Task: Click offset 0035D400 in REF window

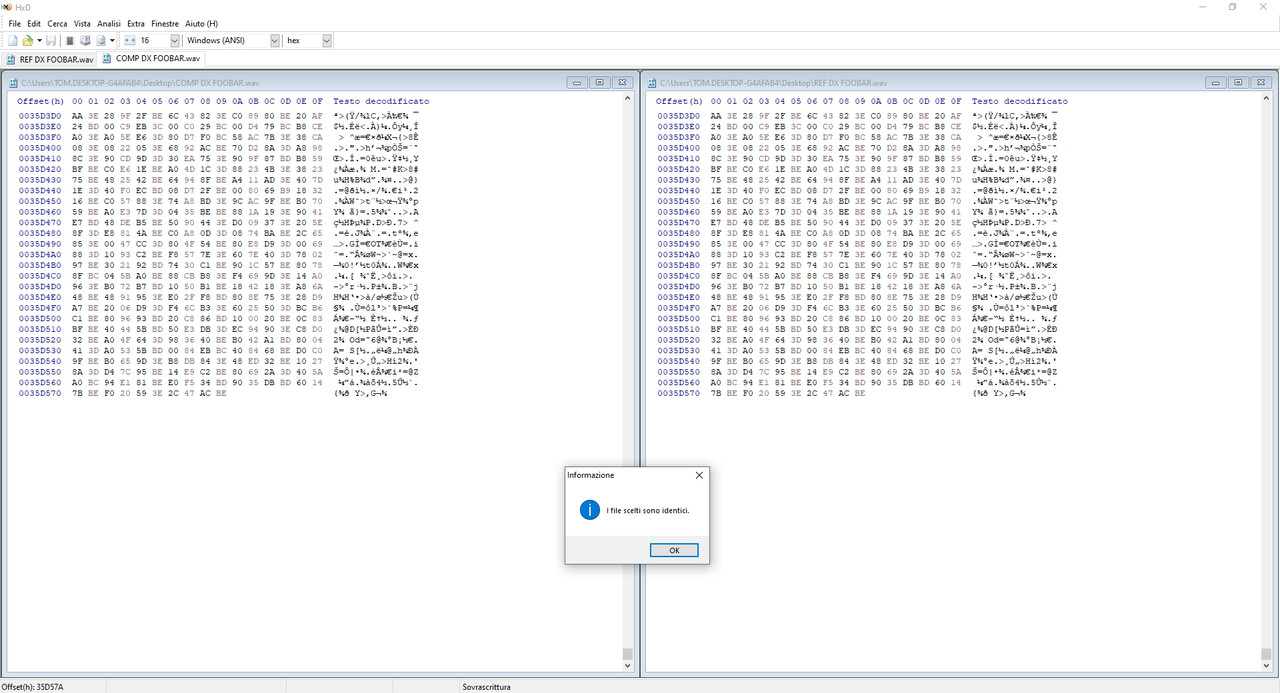Action: [679, 148]
